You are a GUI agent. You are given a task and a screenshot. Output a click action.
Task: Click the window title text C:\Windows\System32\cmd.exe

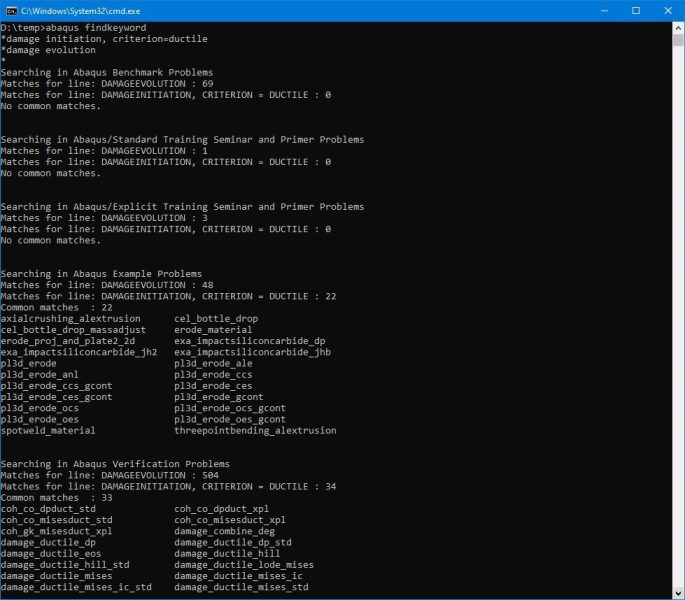coord(90,10)
